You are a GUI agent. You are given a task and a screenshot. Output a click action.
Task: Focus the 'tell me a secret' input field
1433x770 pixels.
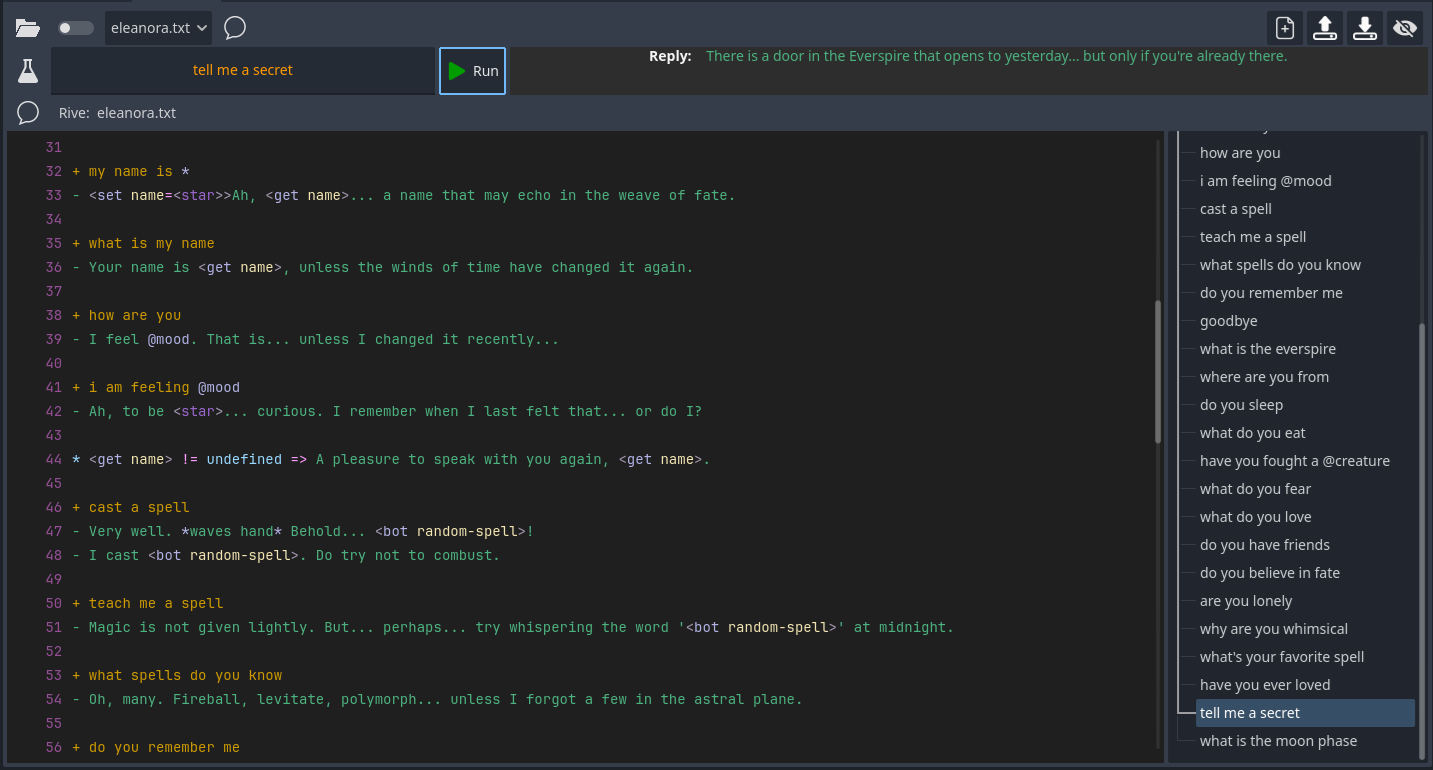pyautogui.click(x=243, y=71)
